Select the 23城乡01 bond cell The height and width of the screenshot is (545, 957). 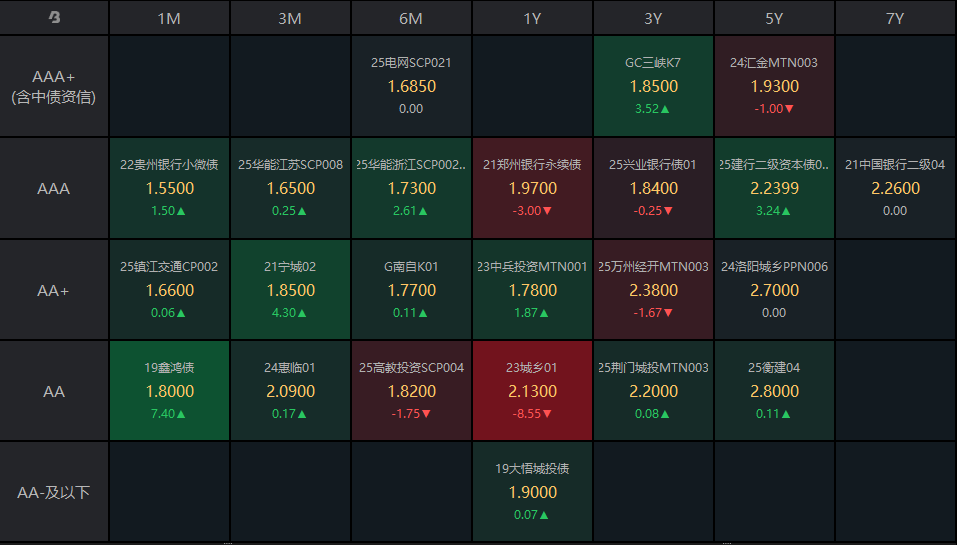[532, 391]
